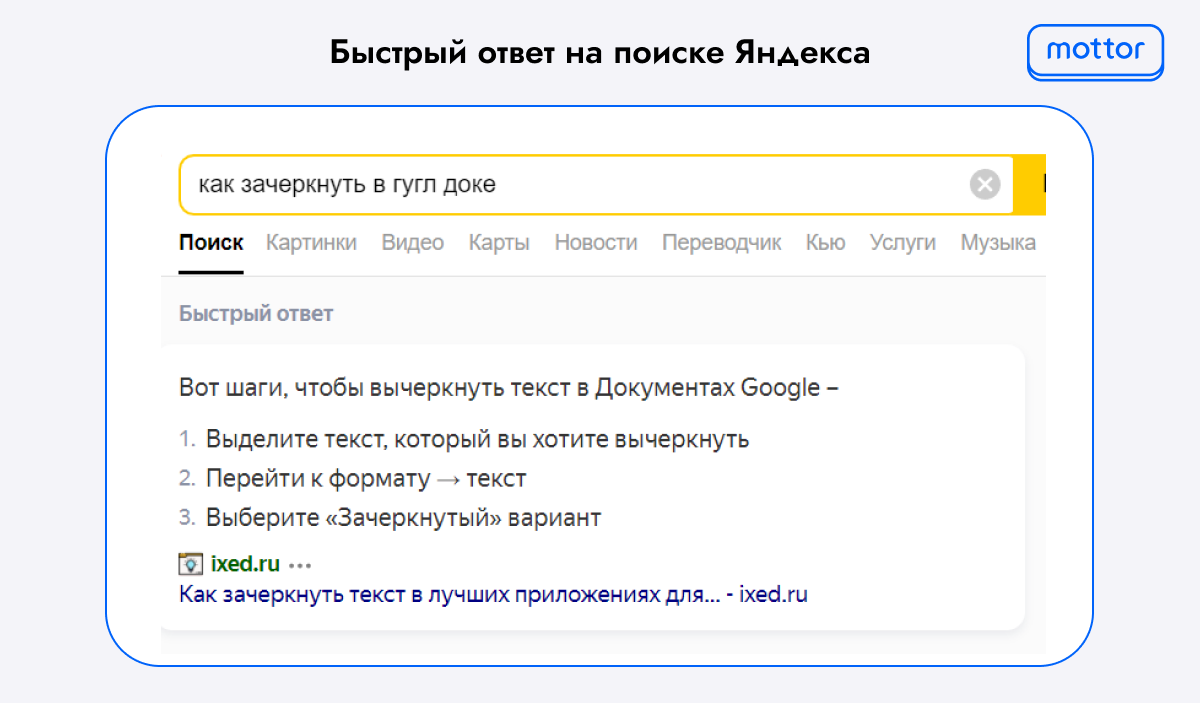1200x703 pixels.
Task: Click the 'Быстрый ответ' label
Action: click(x=256, y=313)
